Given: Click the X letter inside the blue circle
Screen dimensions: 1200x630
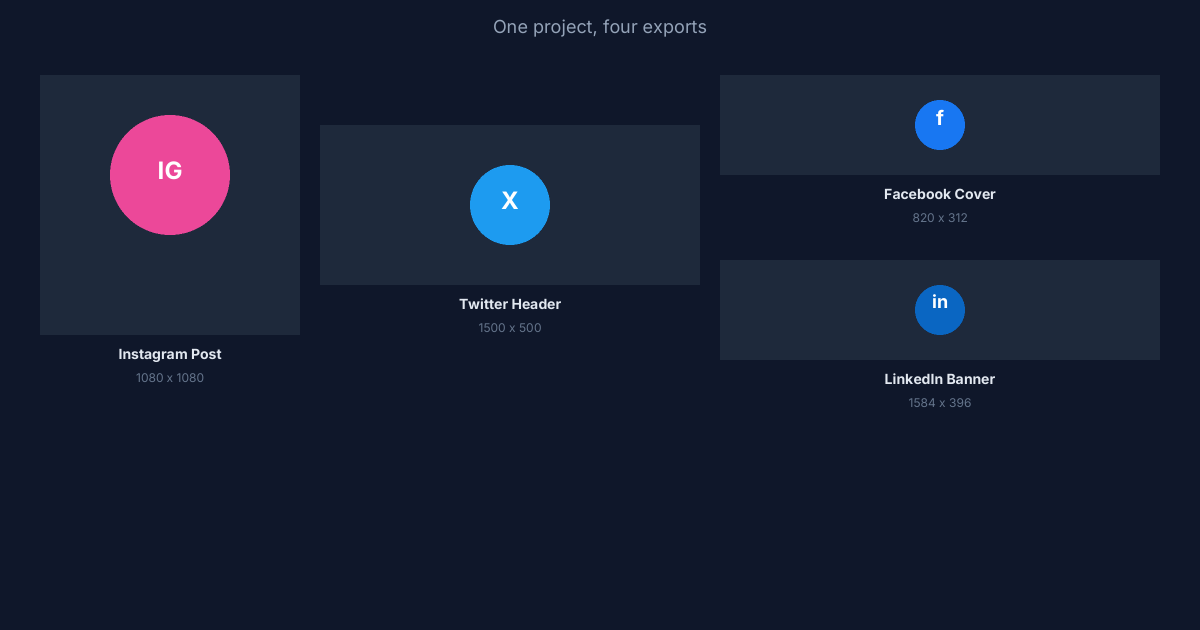Looking at the screenshot, I should (510, 202).
